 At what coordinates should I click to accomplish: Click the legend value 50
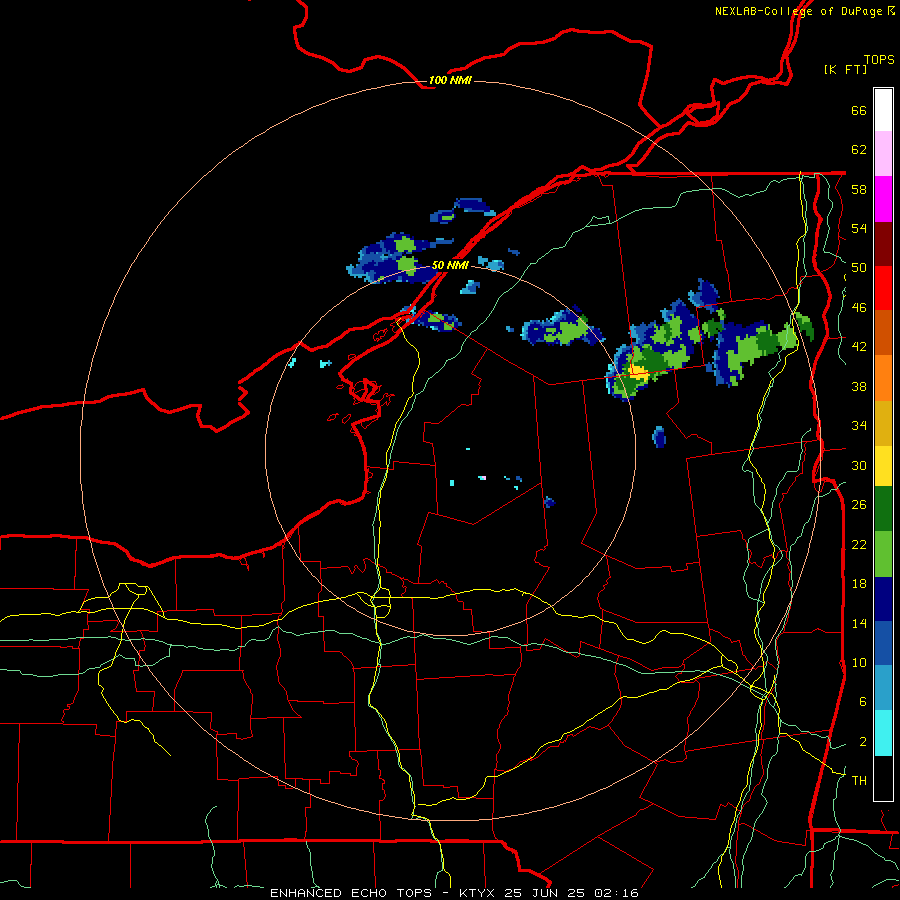859,268
